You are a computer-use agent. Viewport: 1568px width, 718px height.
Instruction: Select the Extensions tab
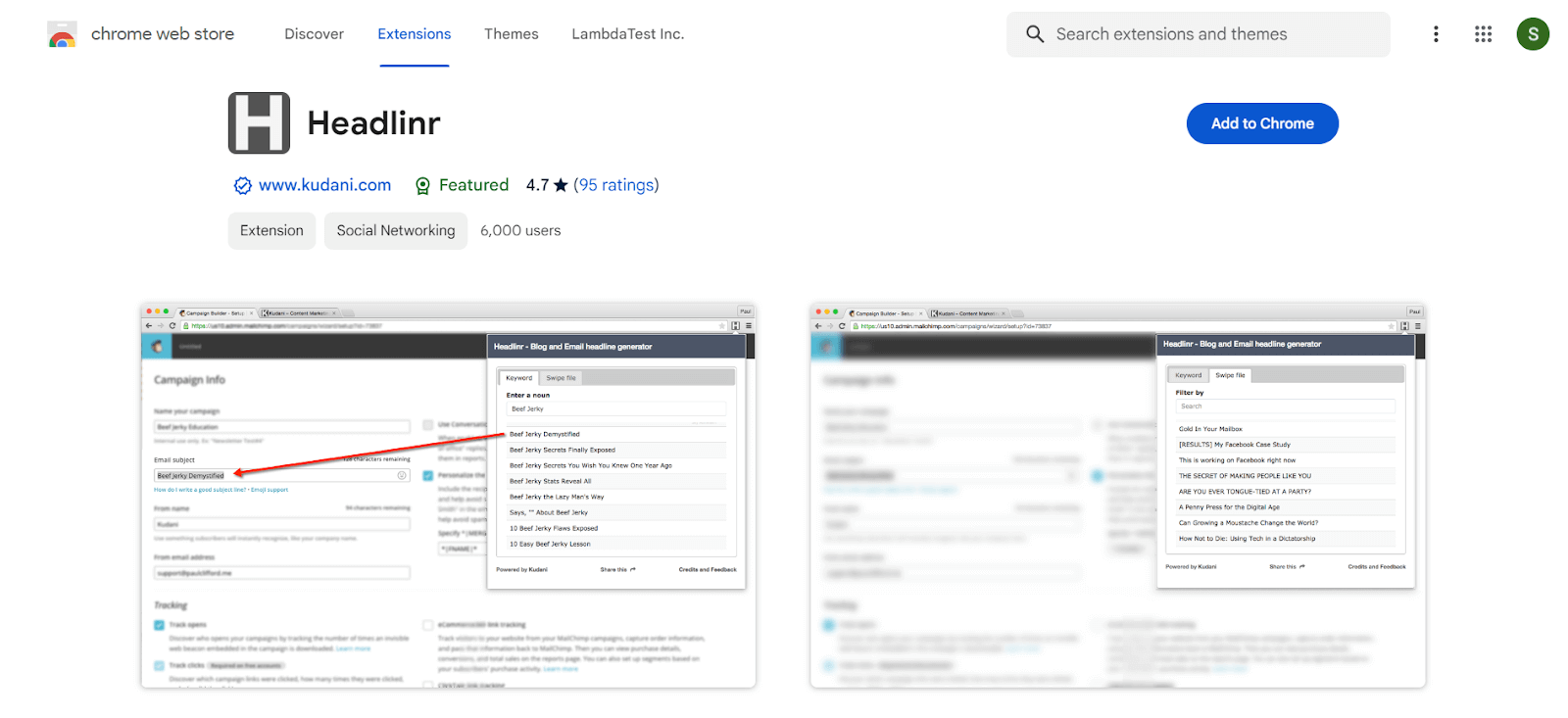pyautogui.click(x=415, y=34)
